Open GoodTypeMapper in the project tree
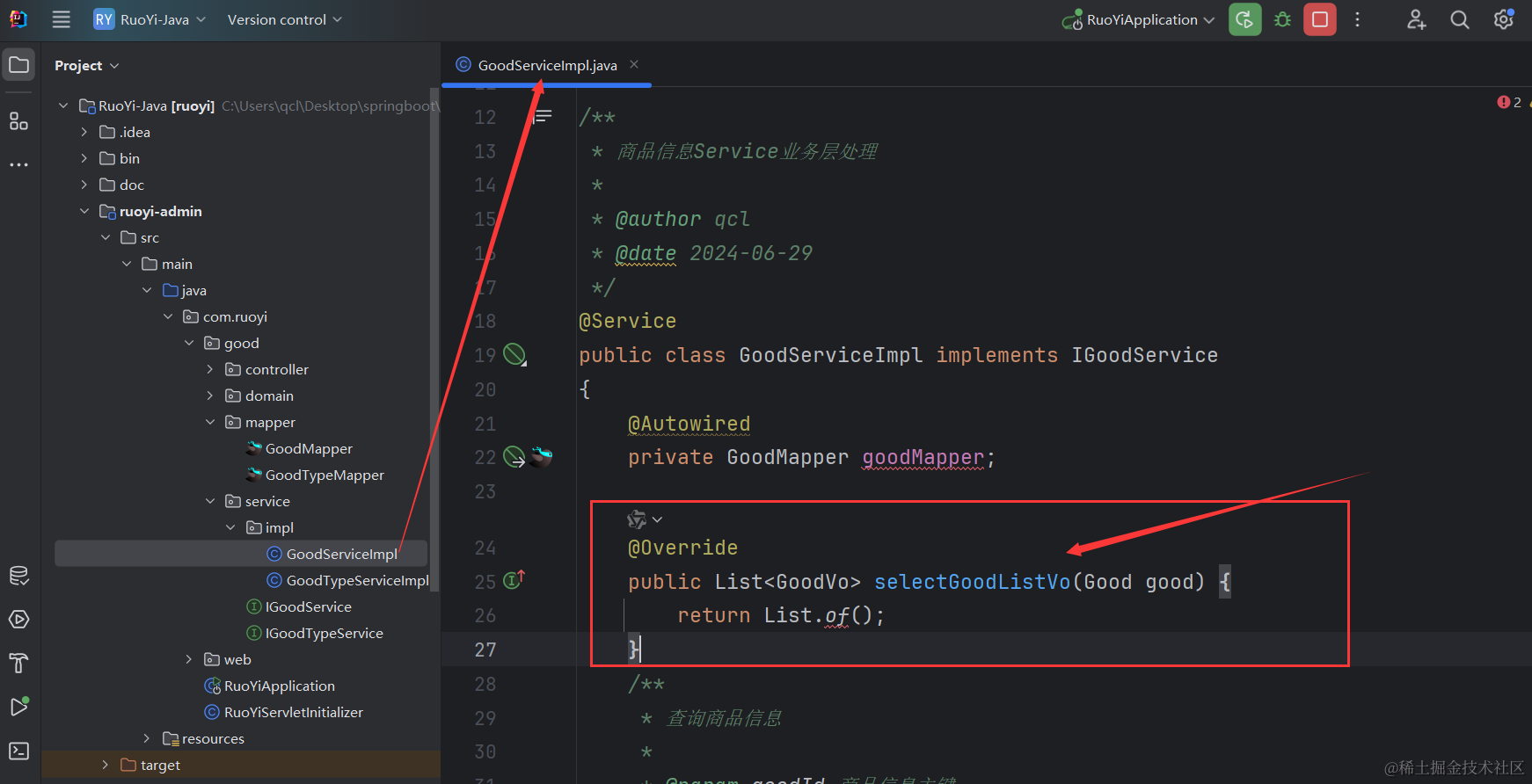Image resolution: width=1532 pixels, height=784 pixels. pyautogui.click(x=325, y=475)
